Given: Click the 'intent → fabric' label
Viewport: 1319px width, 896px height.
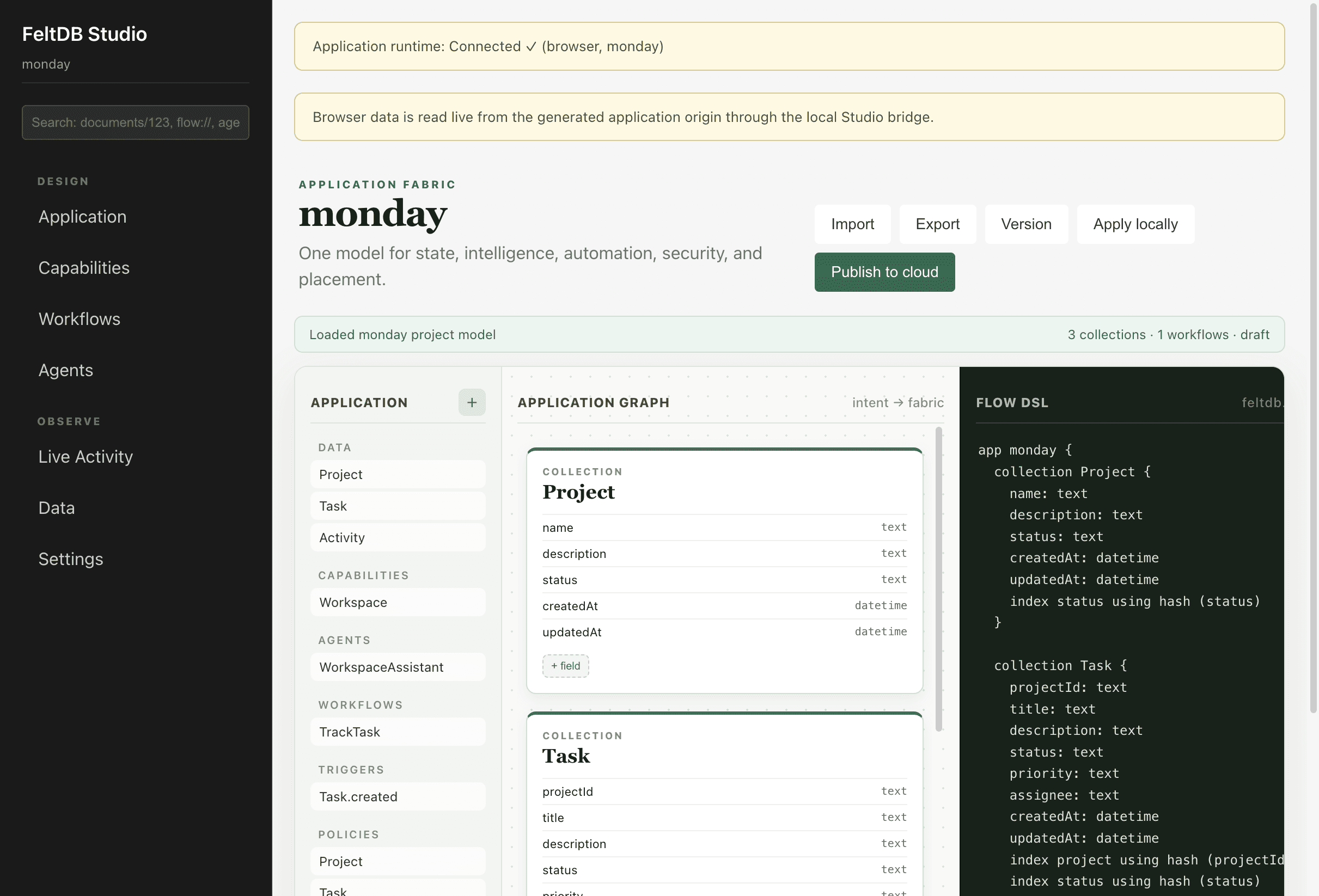Looking at the screenshot, I should (x=898, y=402).
